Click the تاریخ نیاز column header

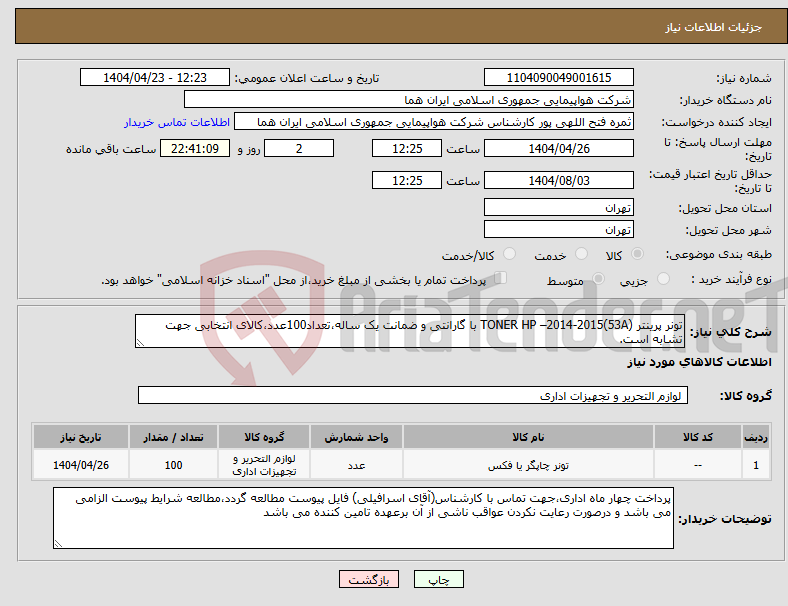[81, 437]
